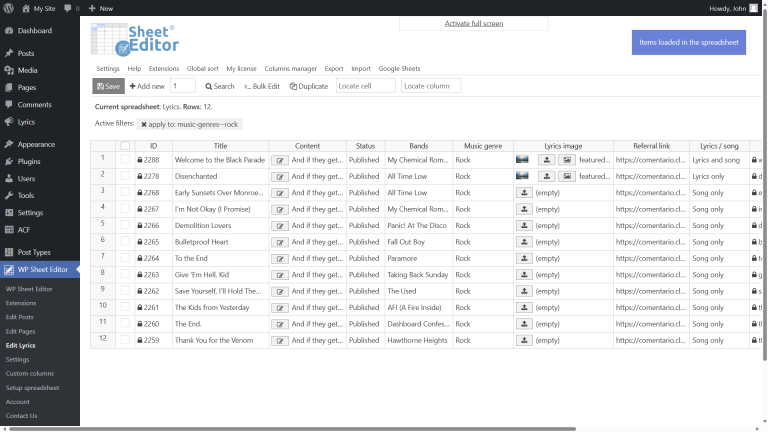768x432 pixels.
Task: Select the checkbox for Disenchanted row
Action: (125, 176)
